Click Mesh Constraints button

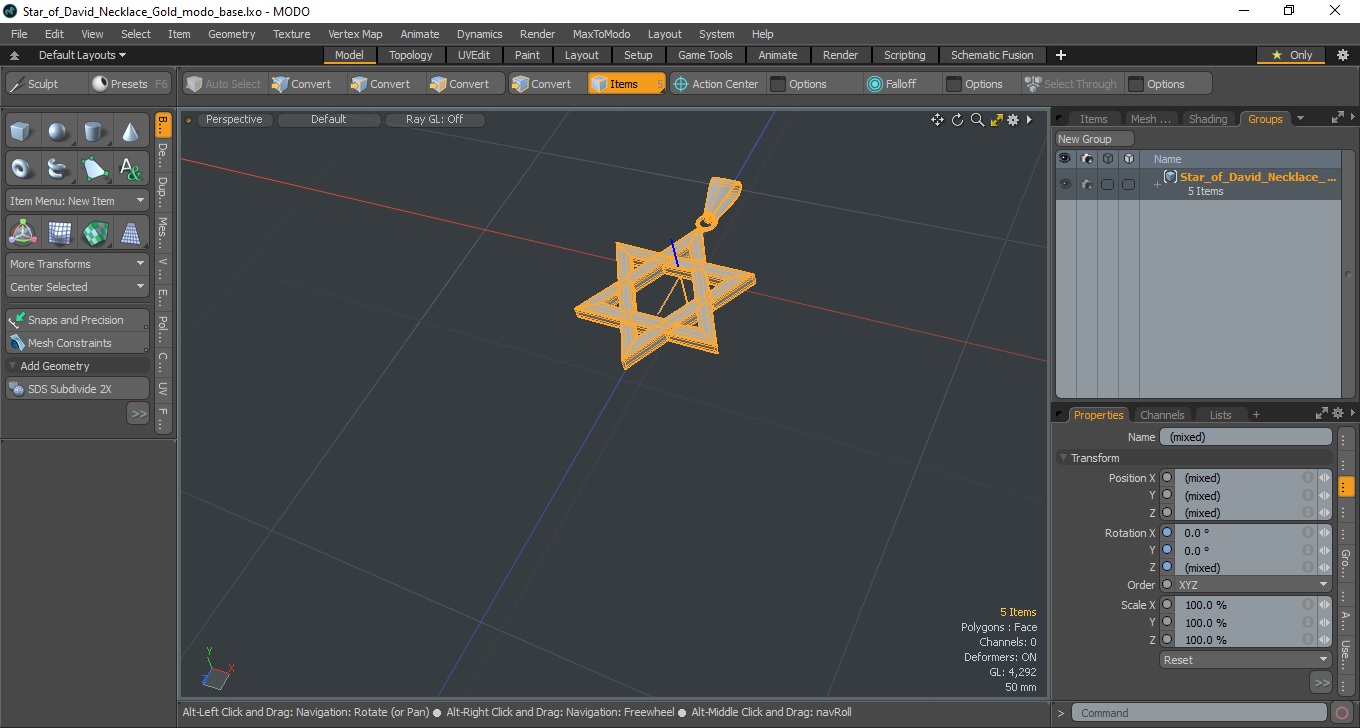coord(77,343)
